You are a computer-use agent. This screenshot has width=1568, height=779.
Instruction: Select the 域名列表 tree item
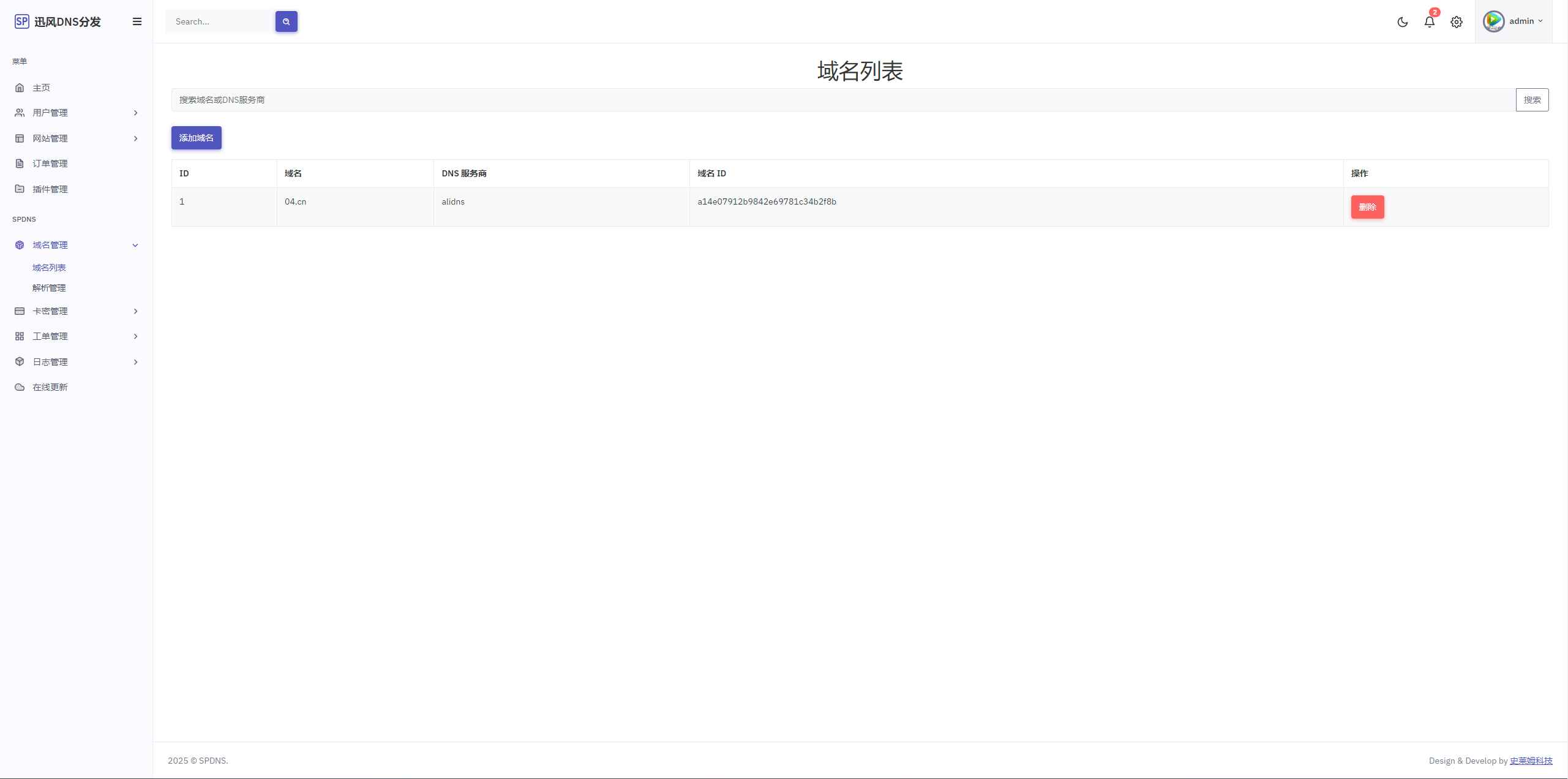[x=49, y=267]
